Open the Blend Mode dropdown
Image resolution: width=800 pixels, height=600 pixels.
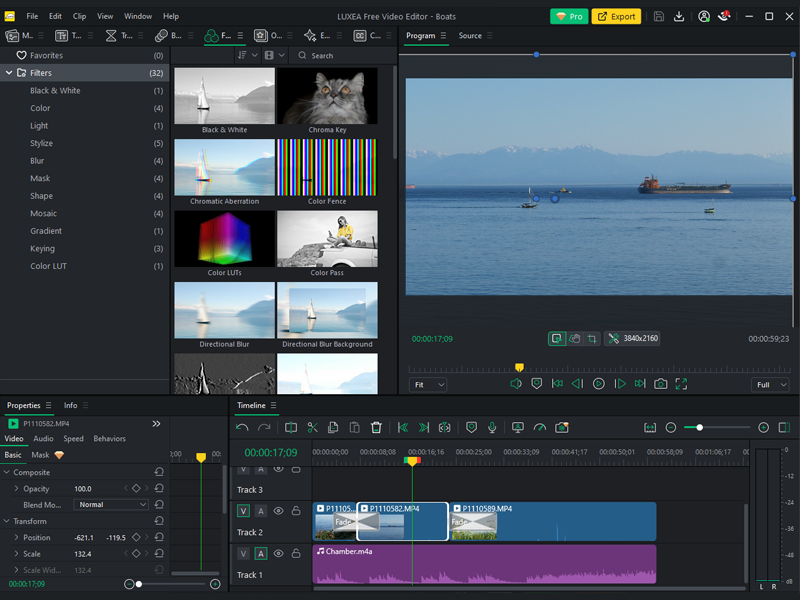(110, 503)
